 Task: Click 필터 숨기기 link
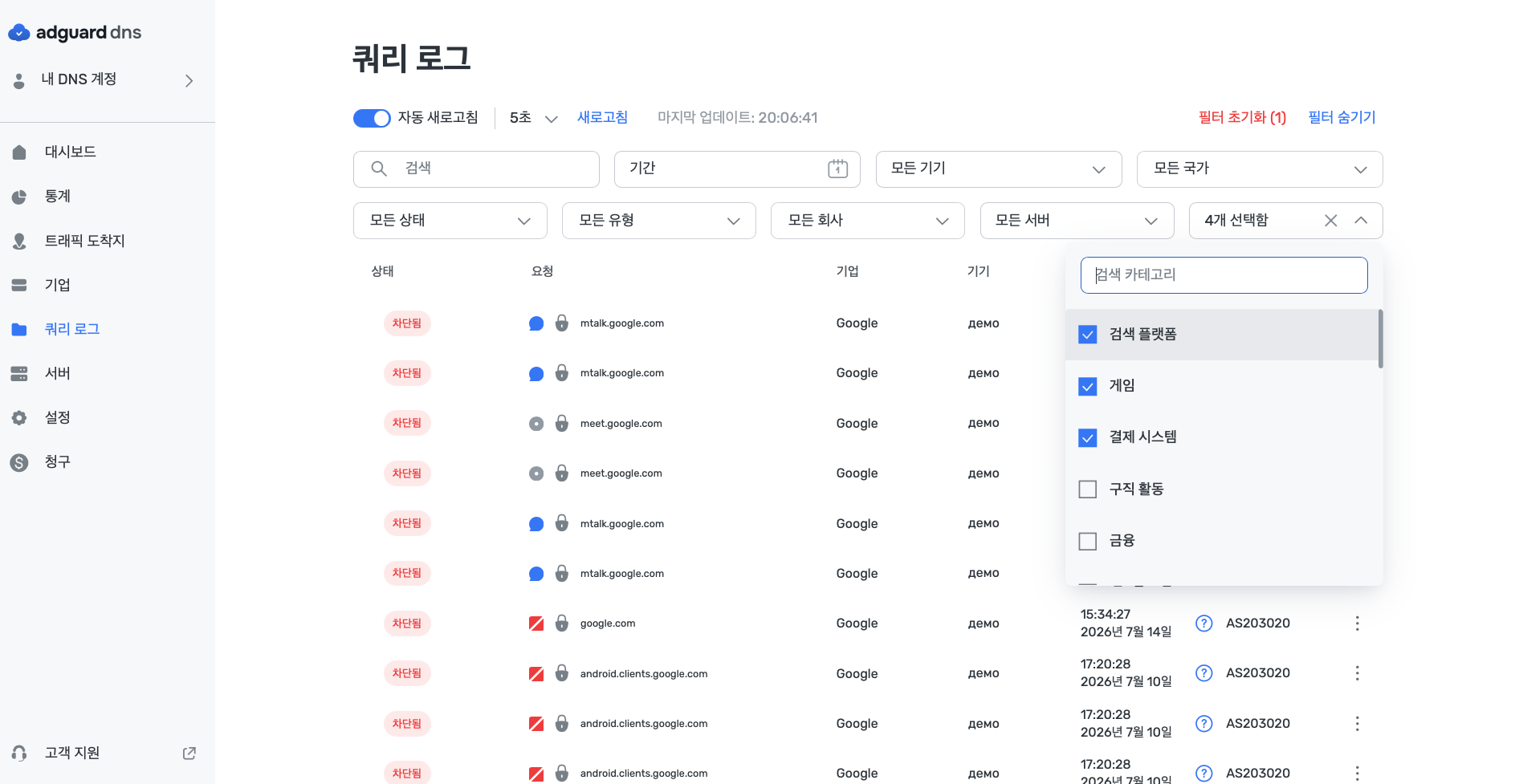point(1342,118)
